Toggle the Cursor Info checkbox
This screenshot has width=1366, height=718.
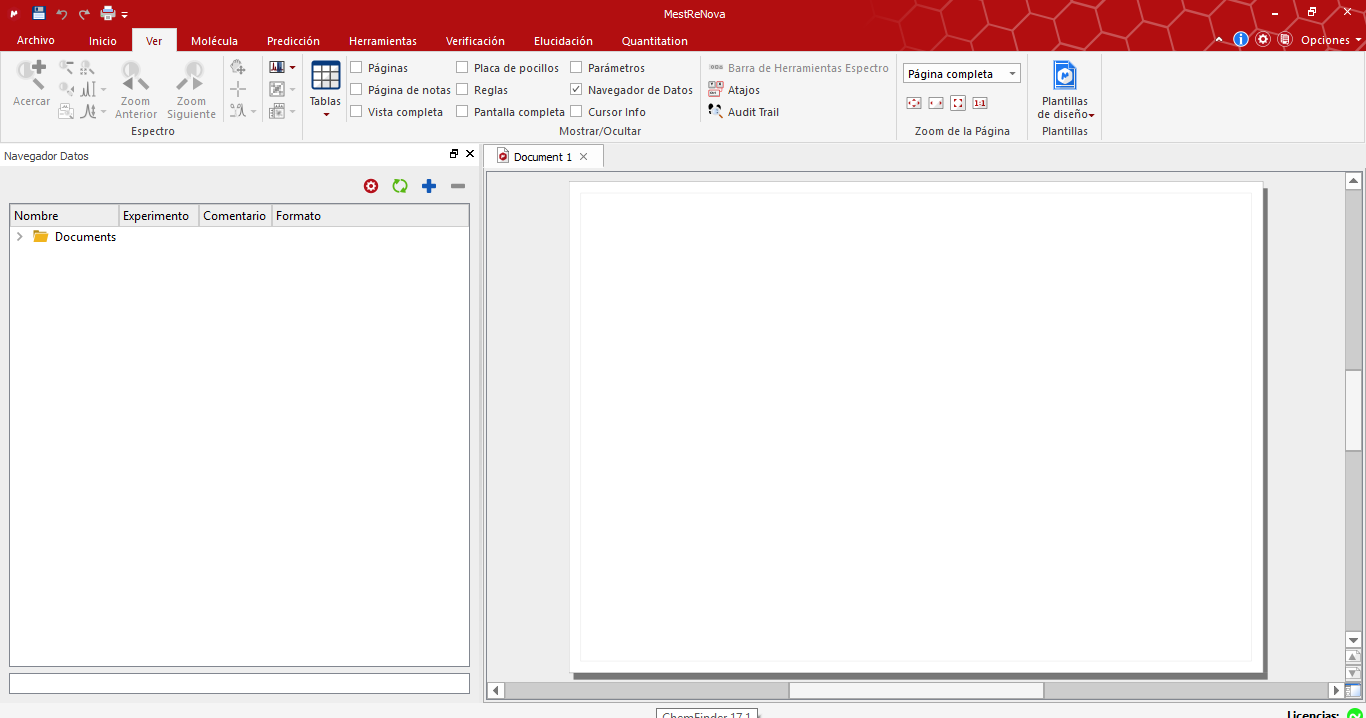click(577, 112)
